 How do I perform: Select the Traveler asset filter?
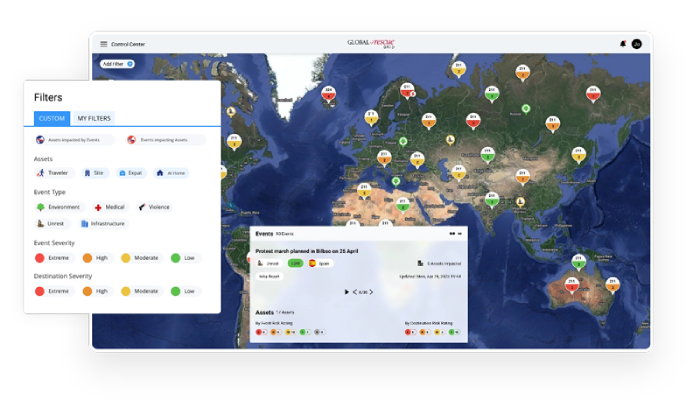pyautogui.click(x=56, y=173)
